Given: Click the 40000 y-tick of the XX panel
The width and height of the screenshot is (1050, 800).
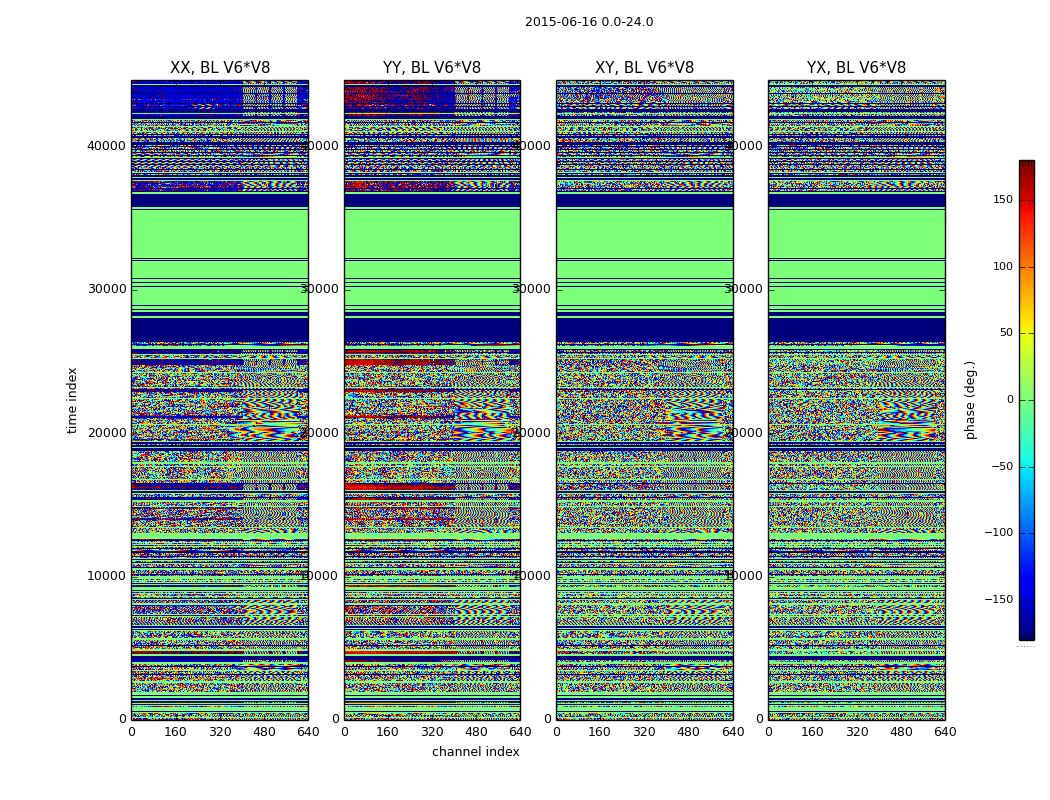Looking at the screenshot, I should tap(107, 145).
